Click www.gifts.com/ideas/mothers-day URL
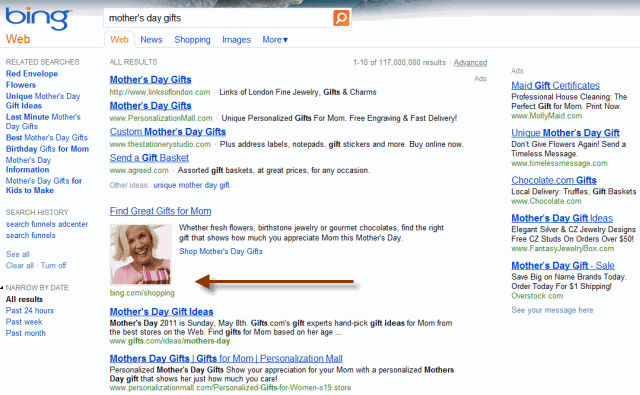Screen dimensions: 640x395 point(170,341)
